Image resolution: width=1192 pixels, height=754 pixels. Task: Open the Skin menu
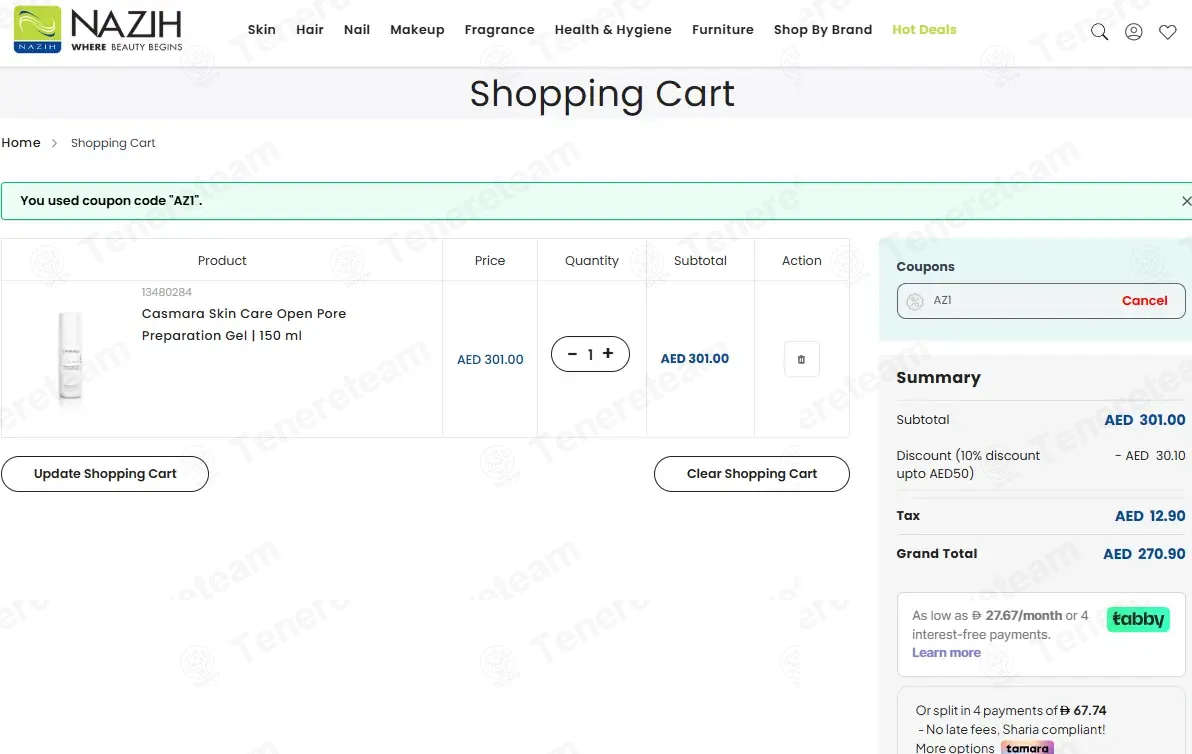point(262,30)
